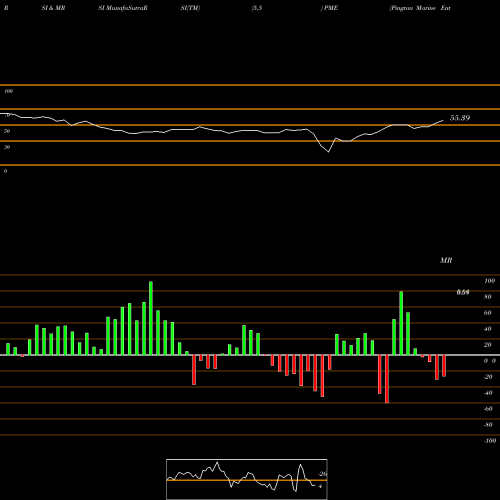The image size is (500, 500).
Task: Select the "SI MunafaSutraR" header text
Action: (x=123, y=8)
